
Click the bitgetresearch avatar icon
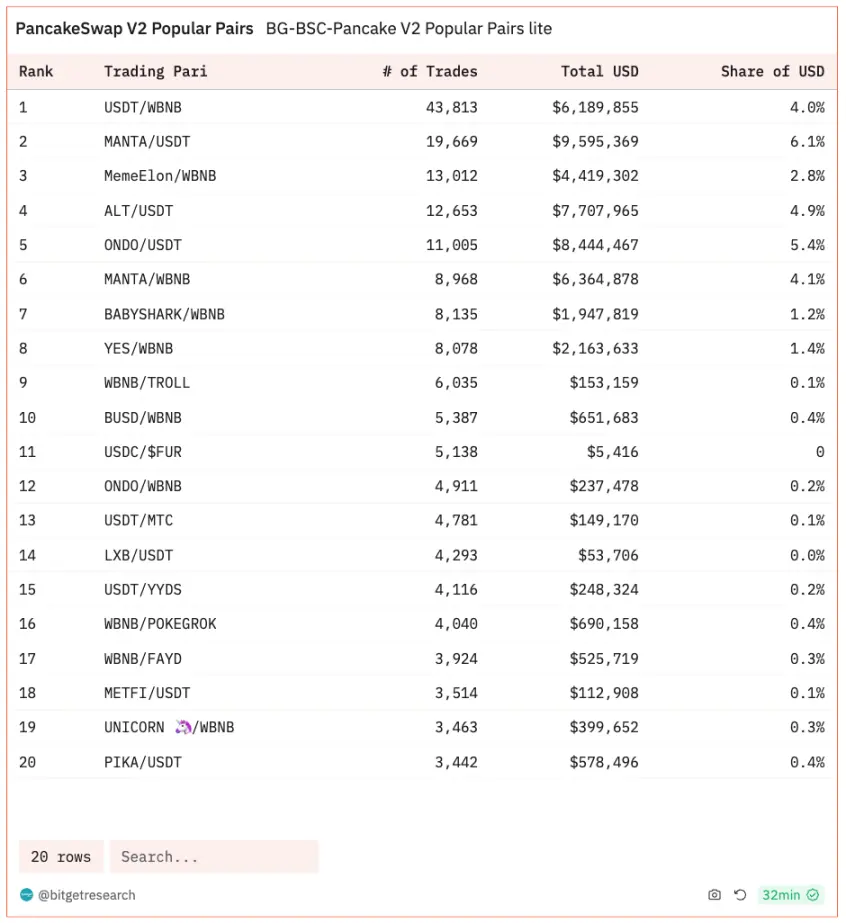(26, 895)
